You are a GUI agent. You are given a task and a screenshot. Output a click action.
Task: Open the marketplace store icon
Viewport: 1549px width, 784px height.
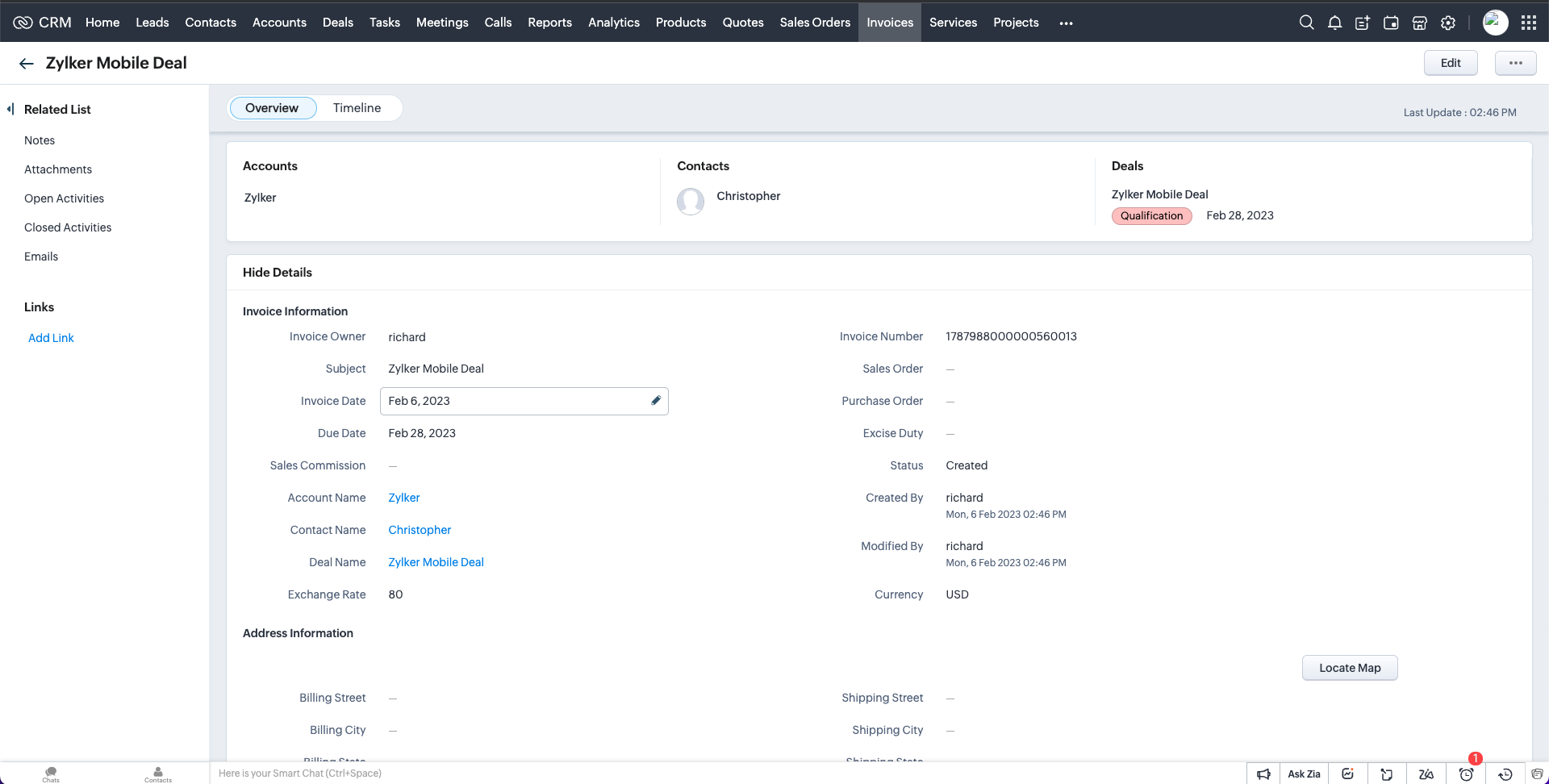coord(1419,23)
